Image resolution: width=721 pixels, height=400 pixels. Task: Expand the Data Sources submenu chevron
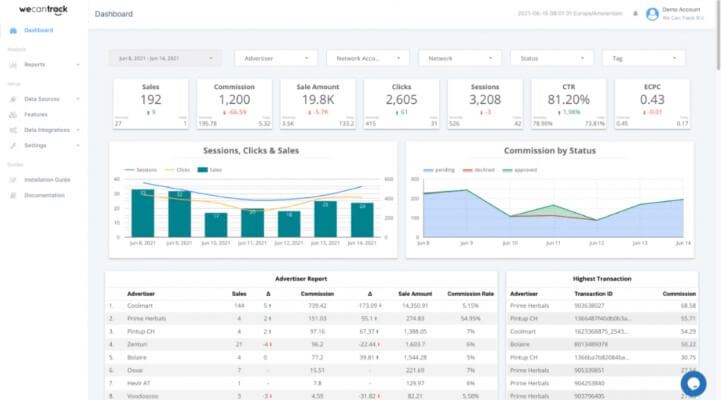78,99
